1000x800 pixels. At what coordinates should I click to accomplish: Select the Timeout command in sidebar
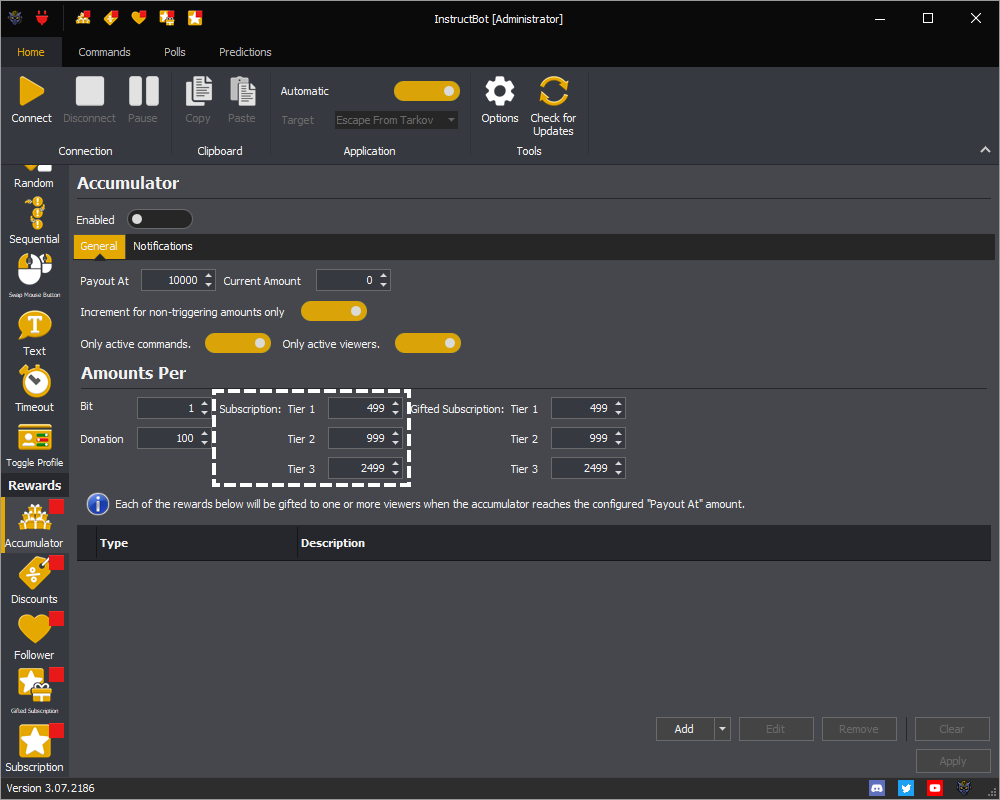[x=34, y=389]
